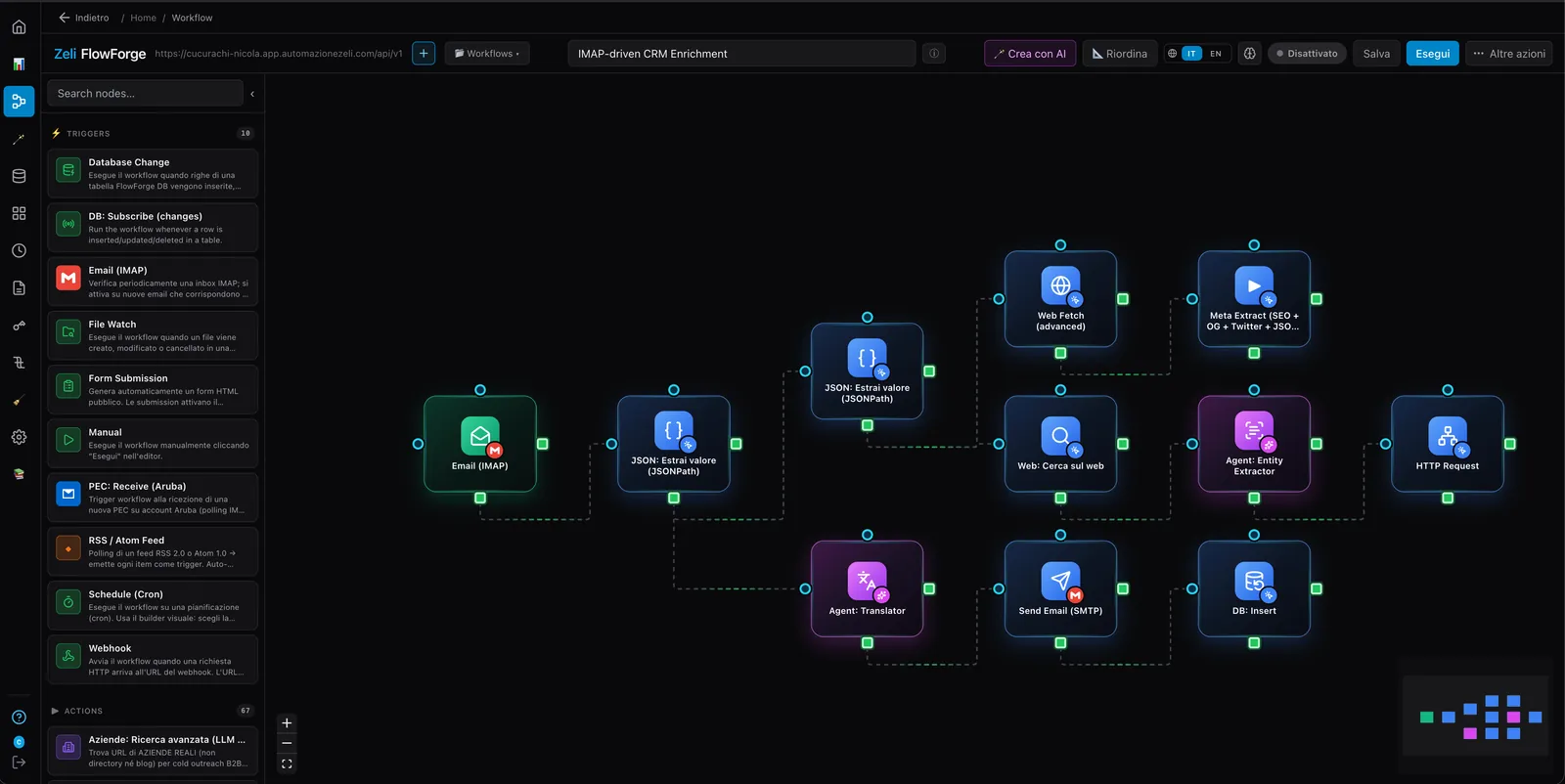Viewport: 1565px width, 784px height.
Task: Open the database cylinder sidebar icon
Action: [19, 176]
